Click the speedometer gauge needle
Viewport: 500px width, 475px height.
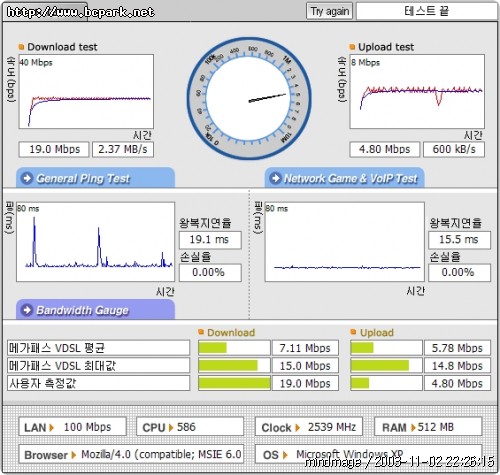[267, 98]
